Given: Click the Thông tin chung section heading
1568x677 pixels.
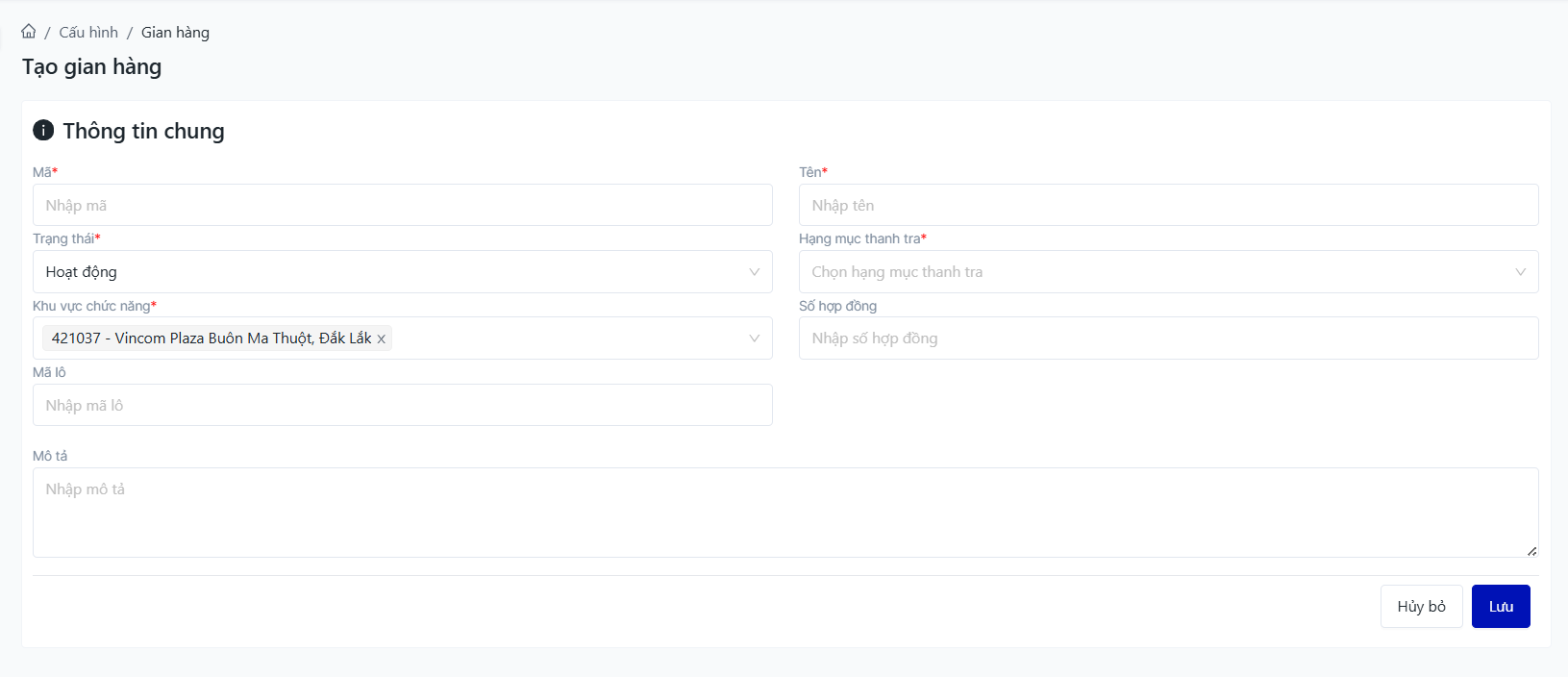Looking at the screenshot, I should click(x=143, y=131).
